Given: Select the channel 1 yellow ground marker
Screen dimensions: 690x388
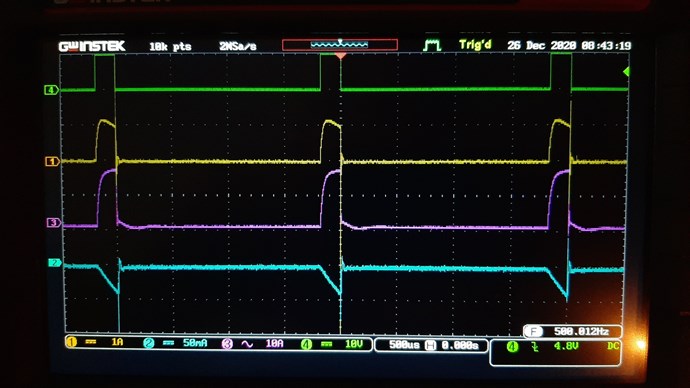Looking at the screenshot, I should coord(52,161).
